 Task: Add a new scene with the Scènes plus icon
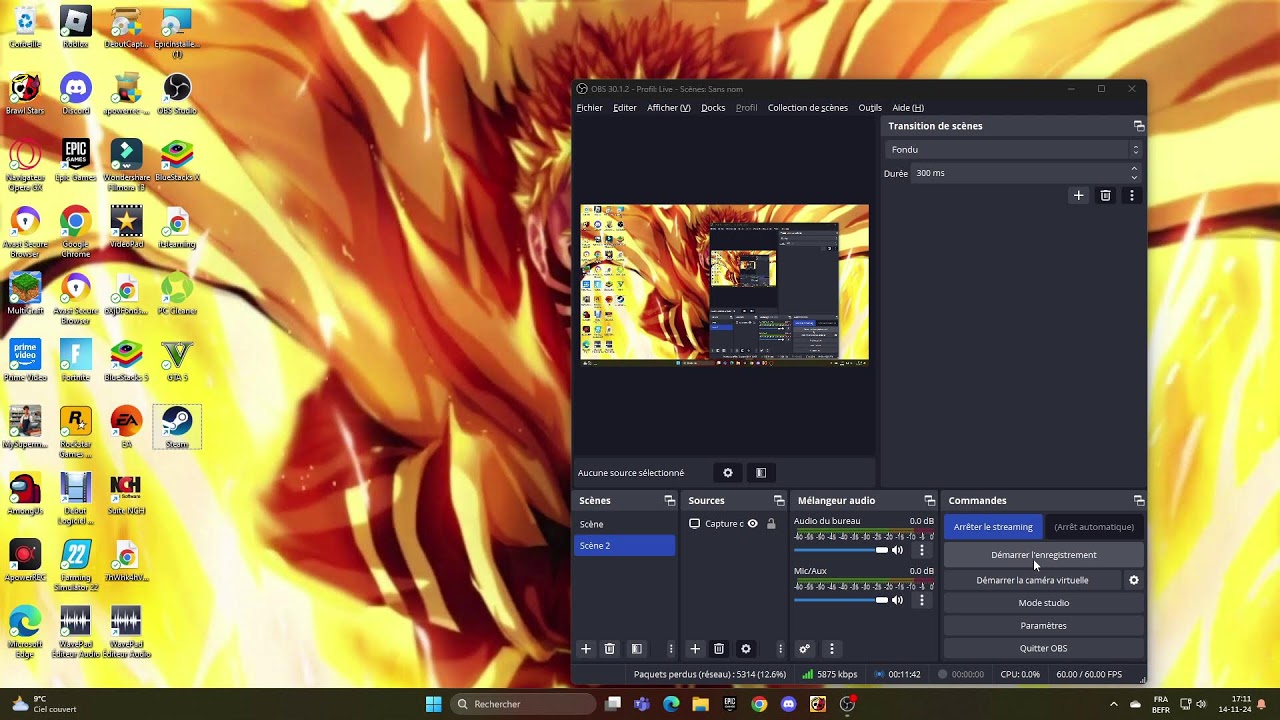(x=586, y=649)
